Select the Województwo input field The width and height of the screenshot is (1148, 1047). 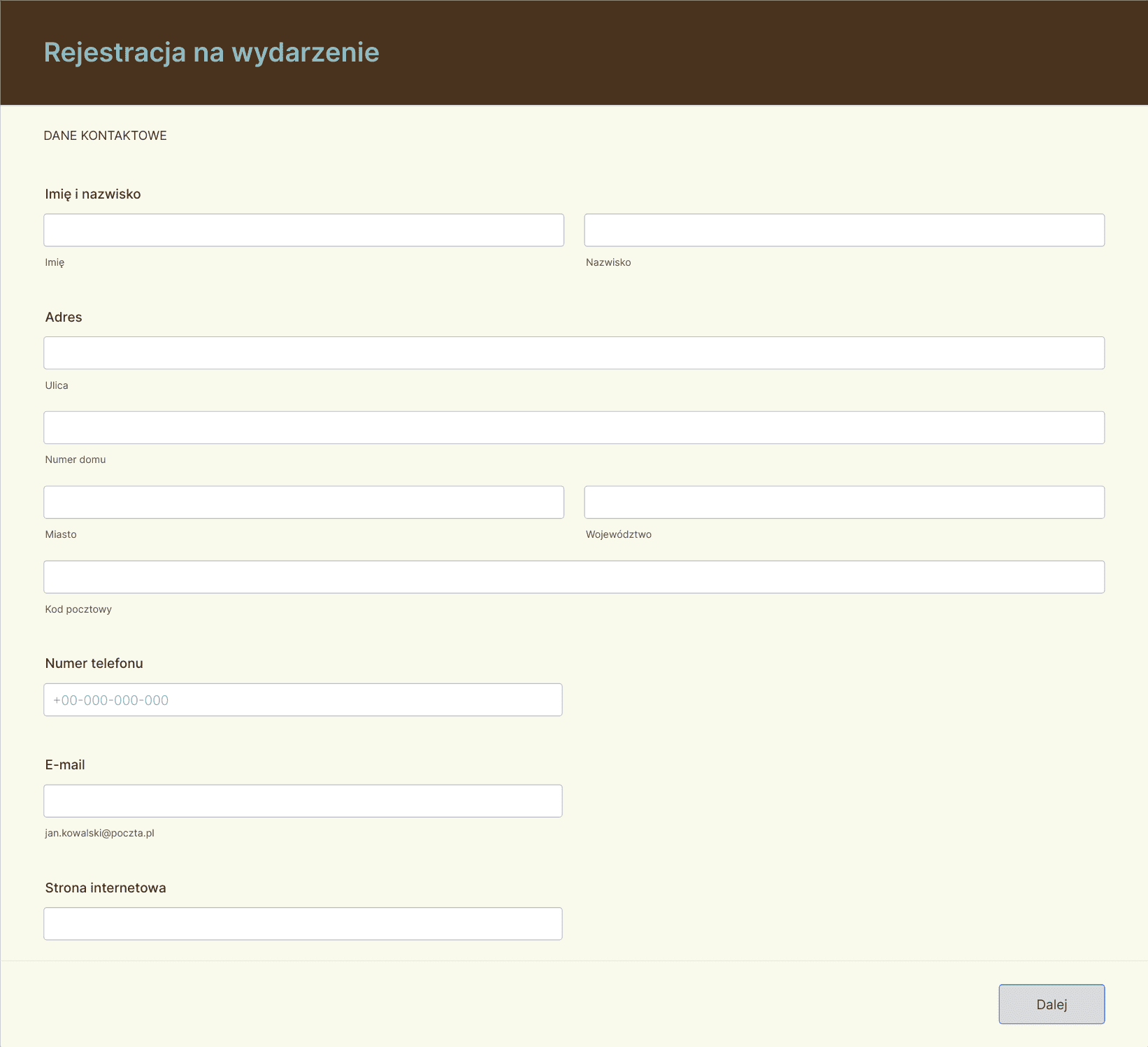click(845, 502)
